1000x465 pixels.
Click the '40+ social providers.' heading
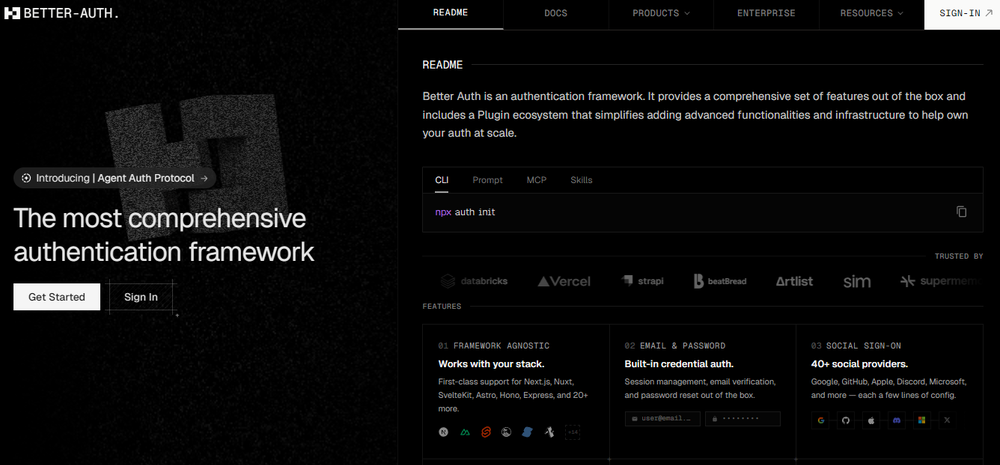(859, 364)
